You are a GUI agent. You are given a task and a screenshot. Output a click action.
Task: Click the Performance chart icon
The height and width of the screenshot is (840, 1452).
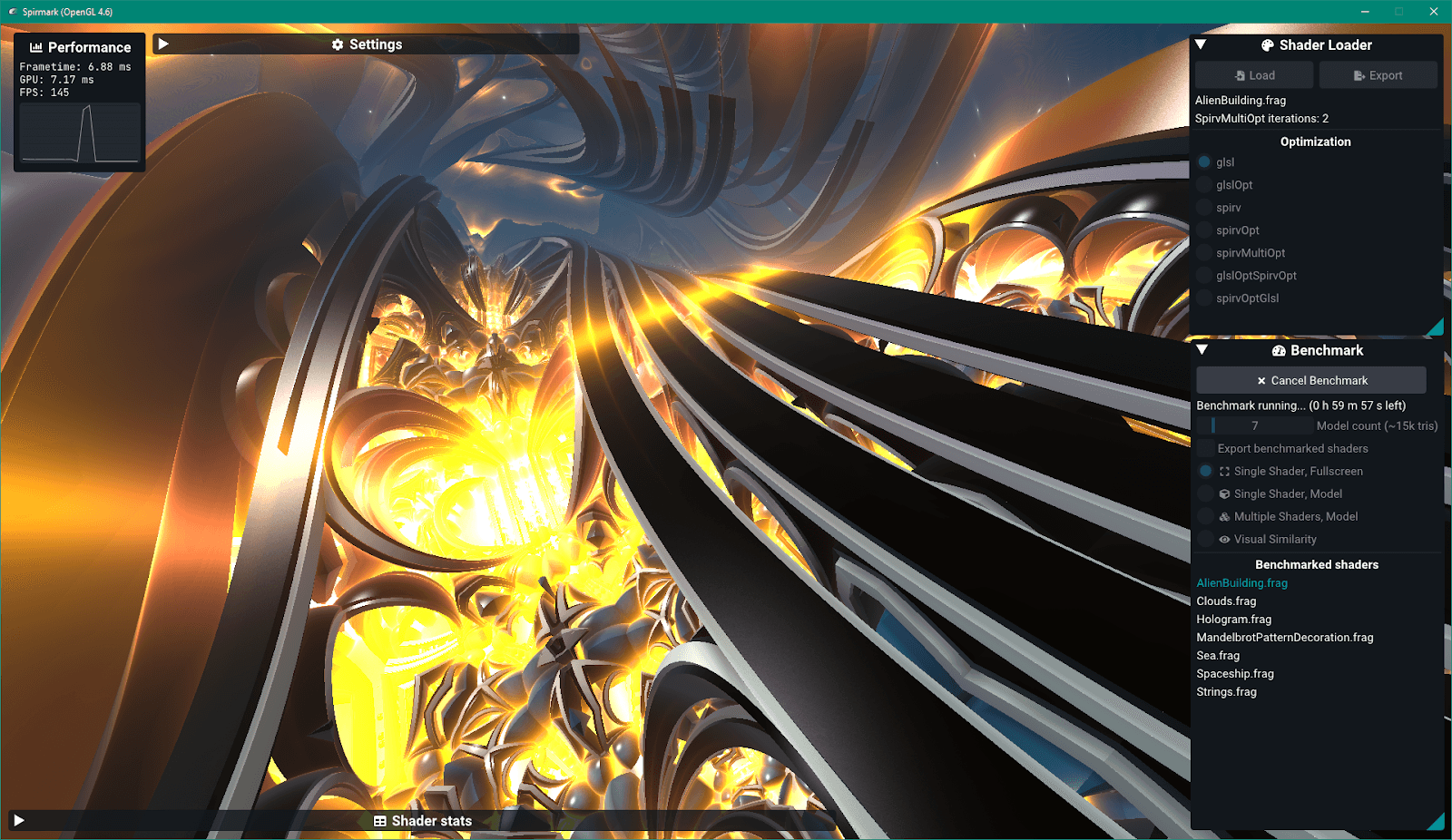(x=36, y=47)
